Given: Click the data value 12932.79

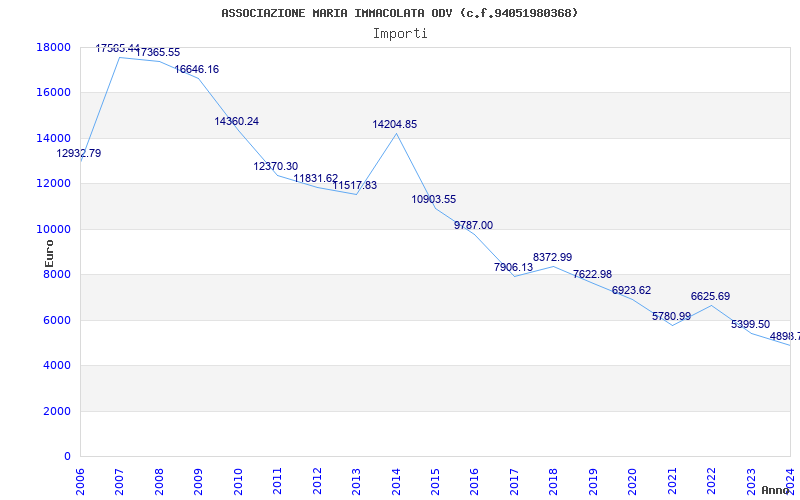Looking at the screenshot, I should pos(79,153).
